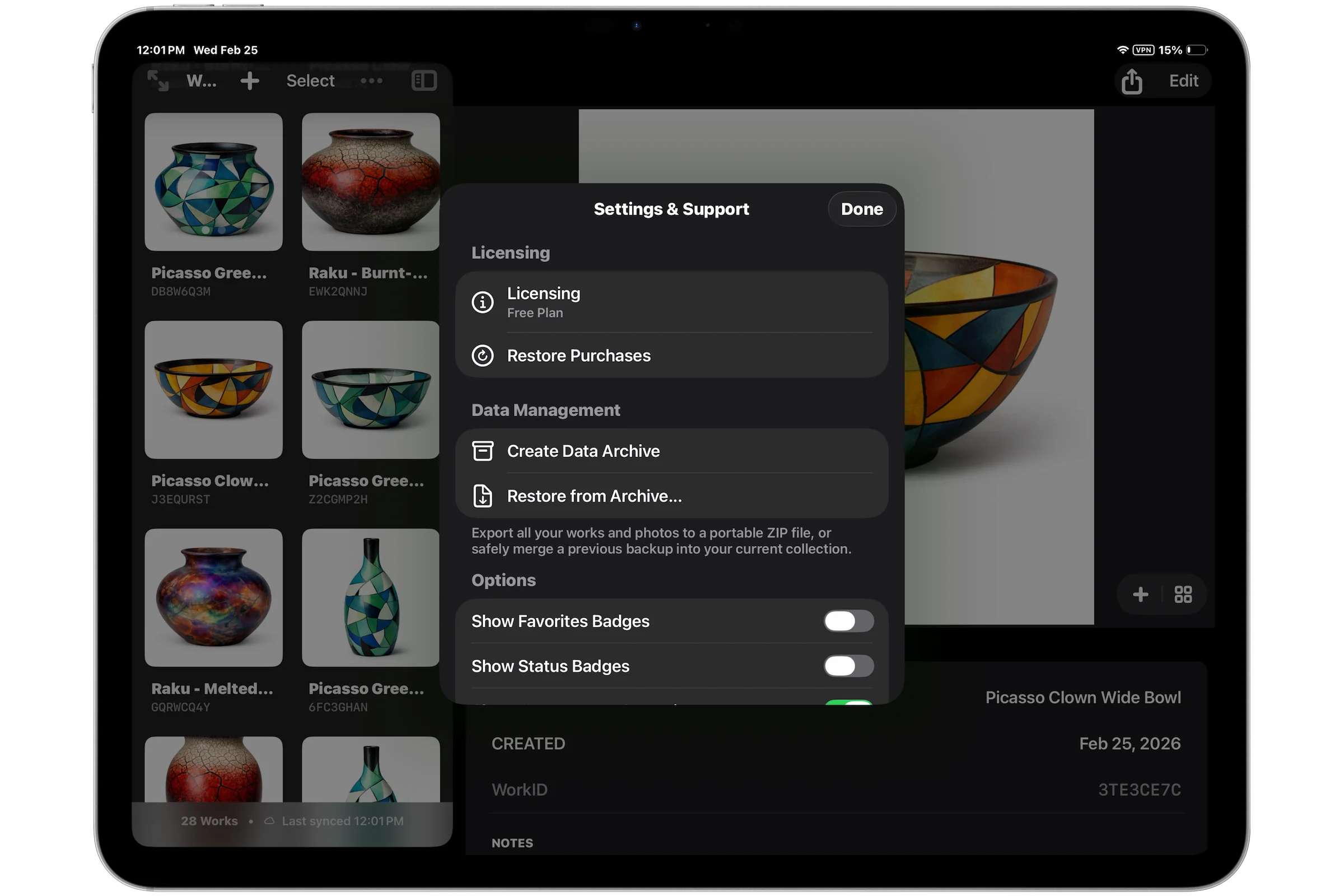Dismiss settings with the Done button
The width and height of the screenshot is (1344, 896).
862,209
